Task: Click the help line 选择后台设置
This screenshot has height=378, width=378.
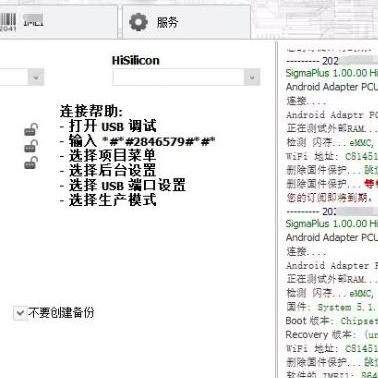Action: click(112, 170)
